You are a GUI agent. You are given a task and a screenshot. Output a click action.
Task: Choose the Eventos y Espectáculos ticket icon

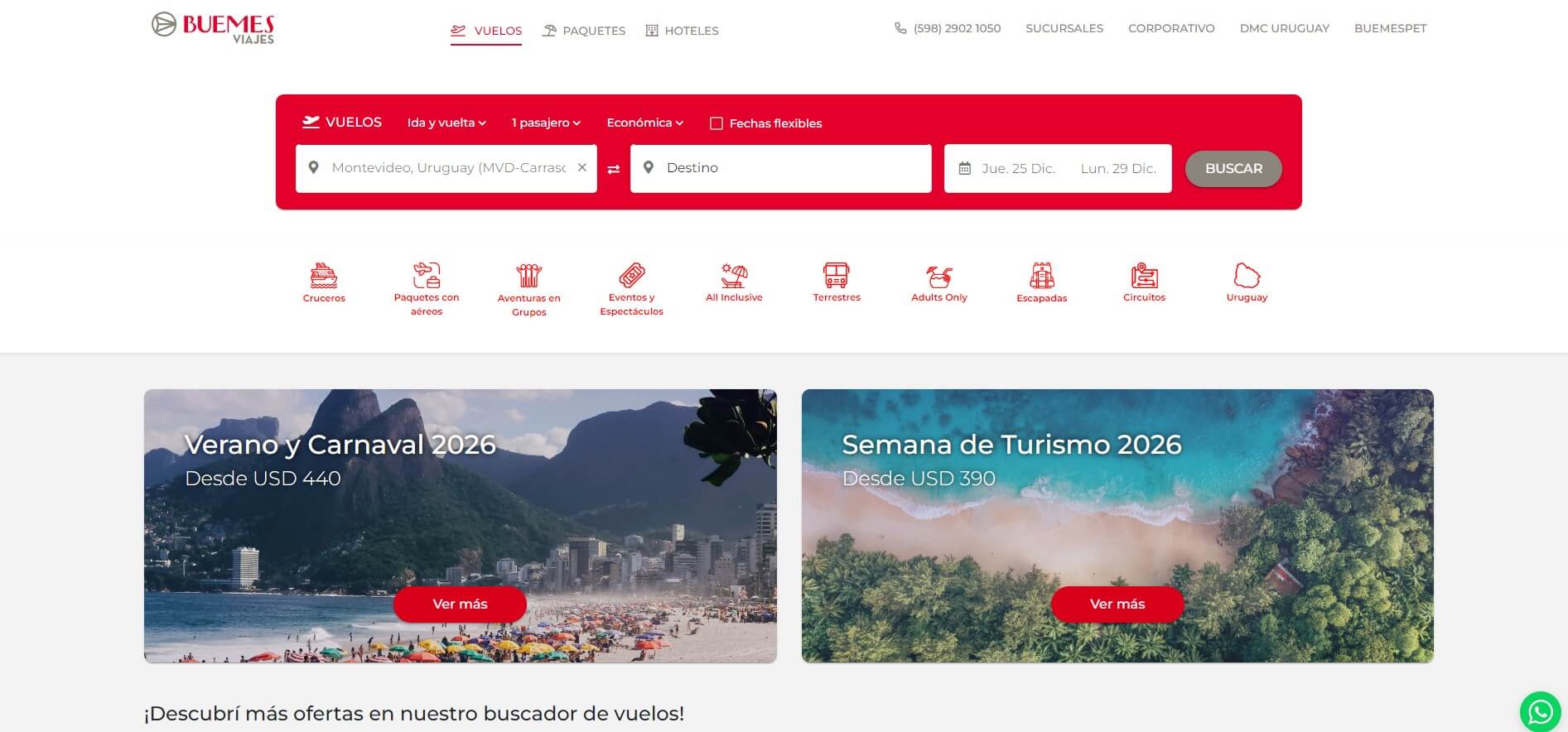pyautogui.click(x=632, y=275)
